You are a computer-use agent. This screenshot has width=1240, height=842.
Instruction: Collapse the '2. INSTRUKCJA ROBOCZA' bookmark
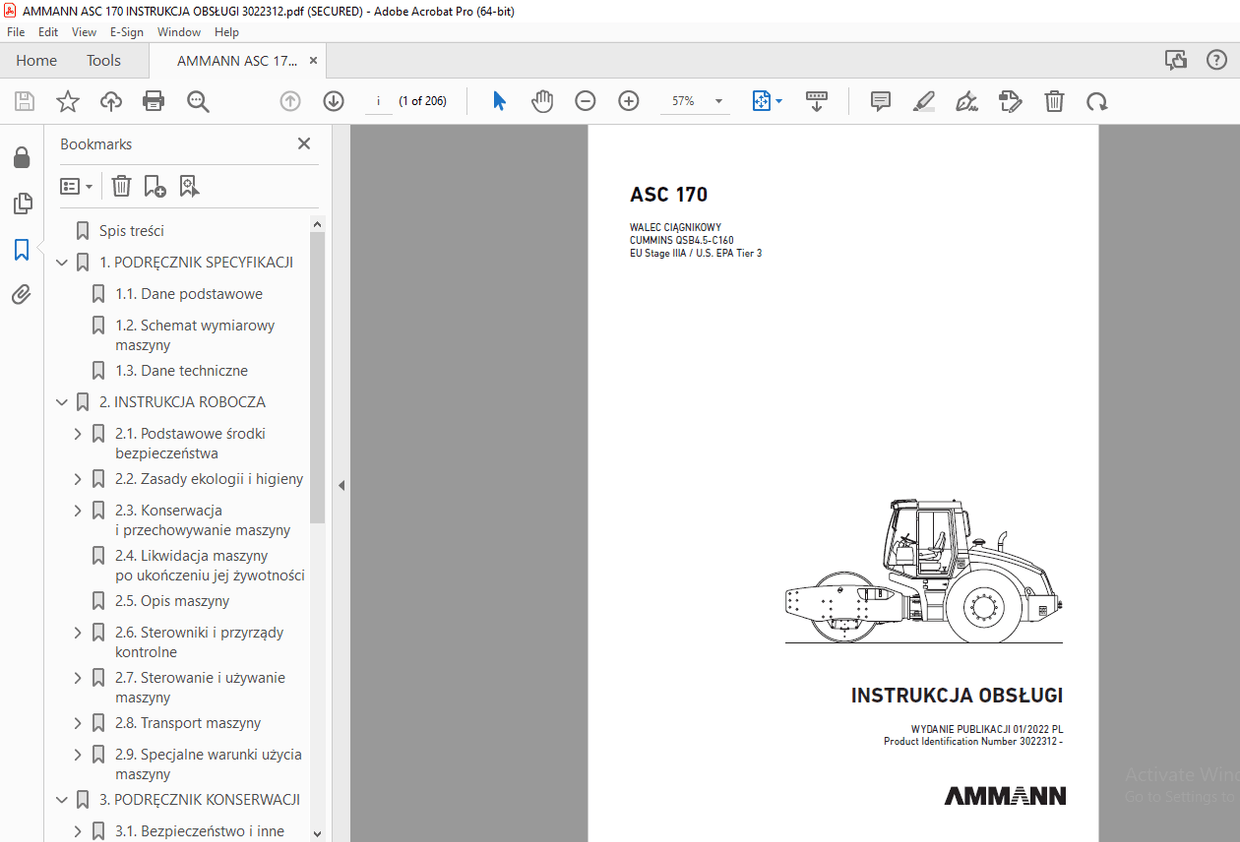click(x=62, y=401)
